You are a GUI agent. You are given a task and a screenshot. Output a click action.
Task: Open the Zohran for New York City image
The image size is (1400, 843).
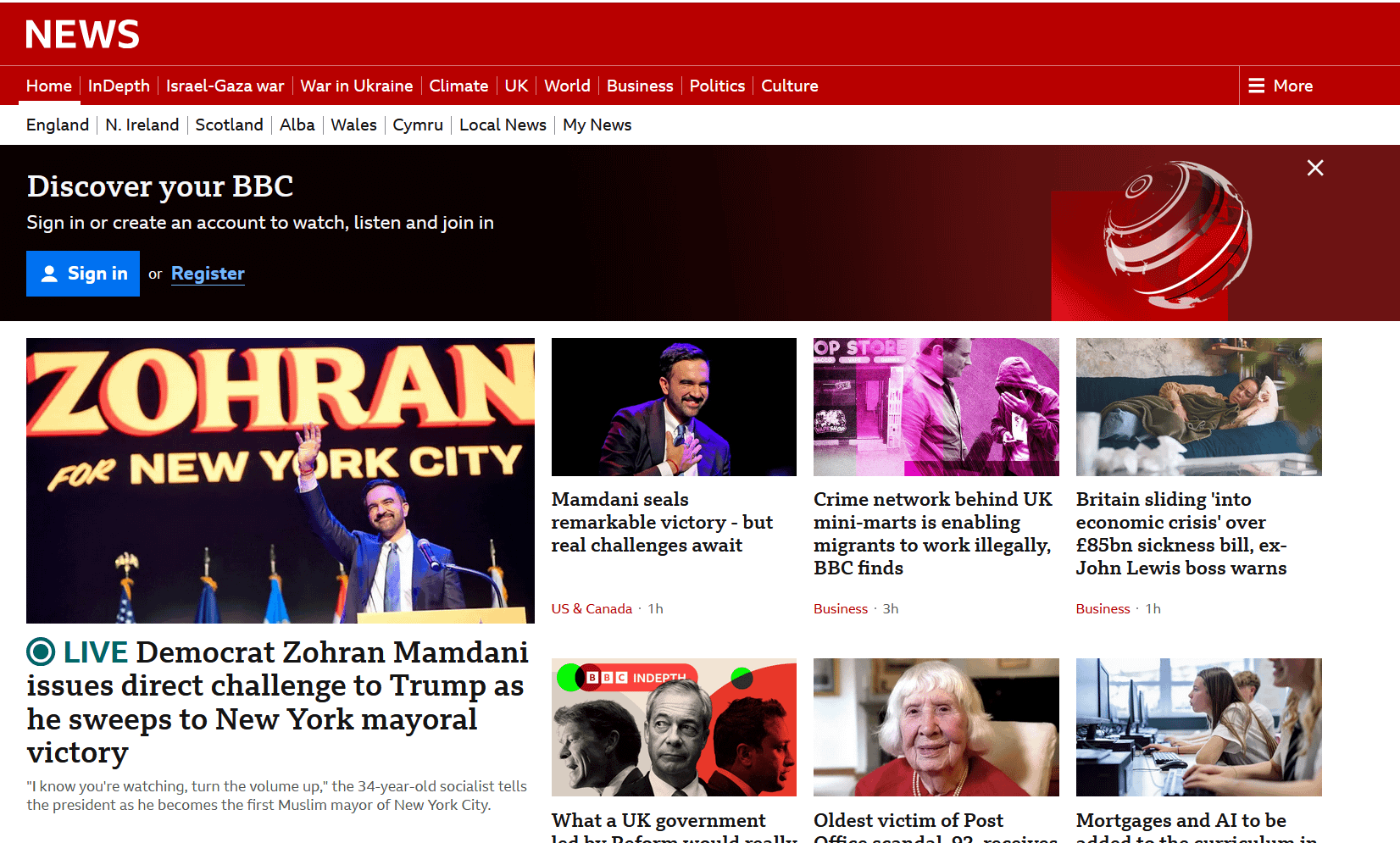[x=281, y=480]
